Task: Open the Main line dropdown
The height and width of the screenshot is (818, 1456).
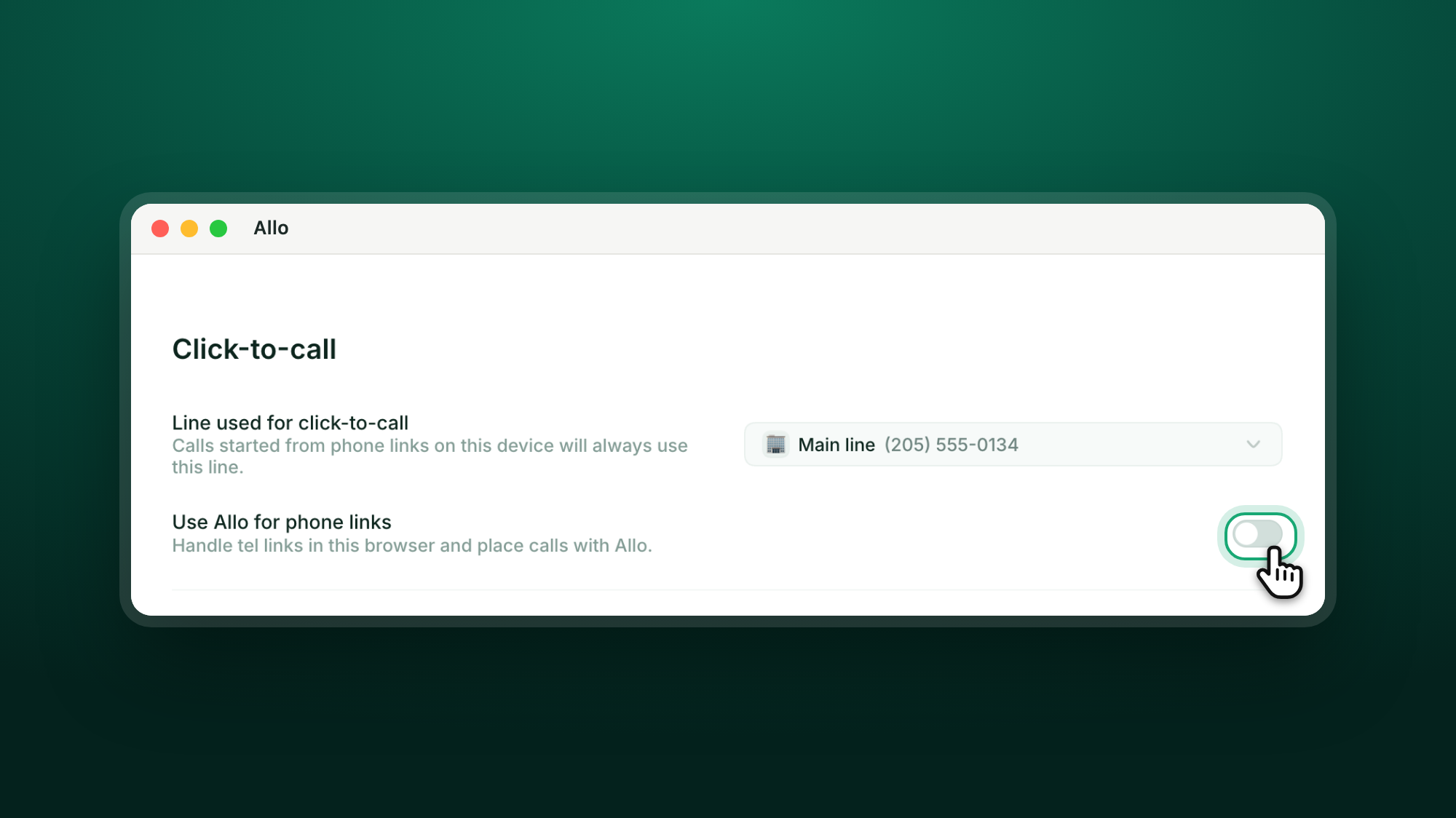Action: (1013, 445)
